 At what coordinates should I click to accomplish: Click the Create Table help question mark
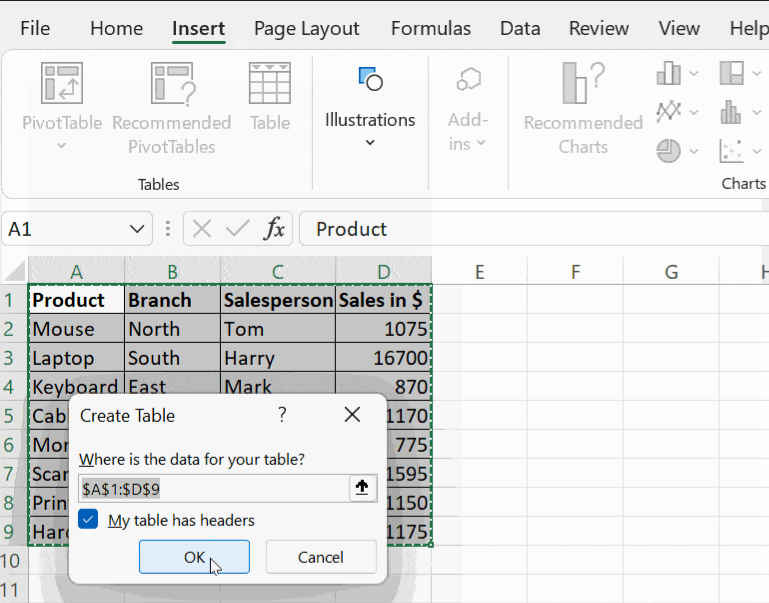282,415
